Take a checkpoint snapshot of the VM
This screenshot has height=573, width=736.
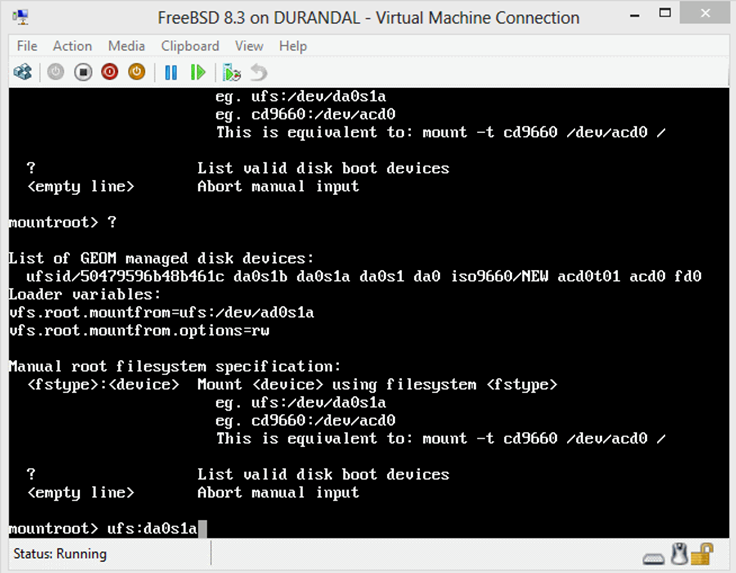[x=231, y=72]
